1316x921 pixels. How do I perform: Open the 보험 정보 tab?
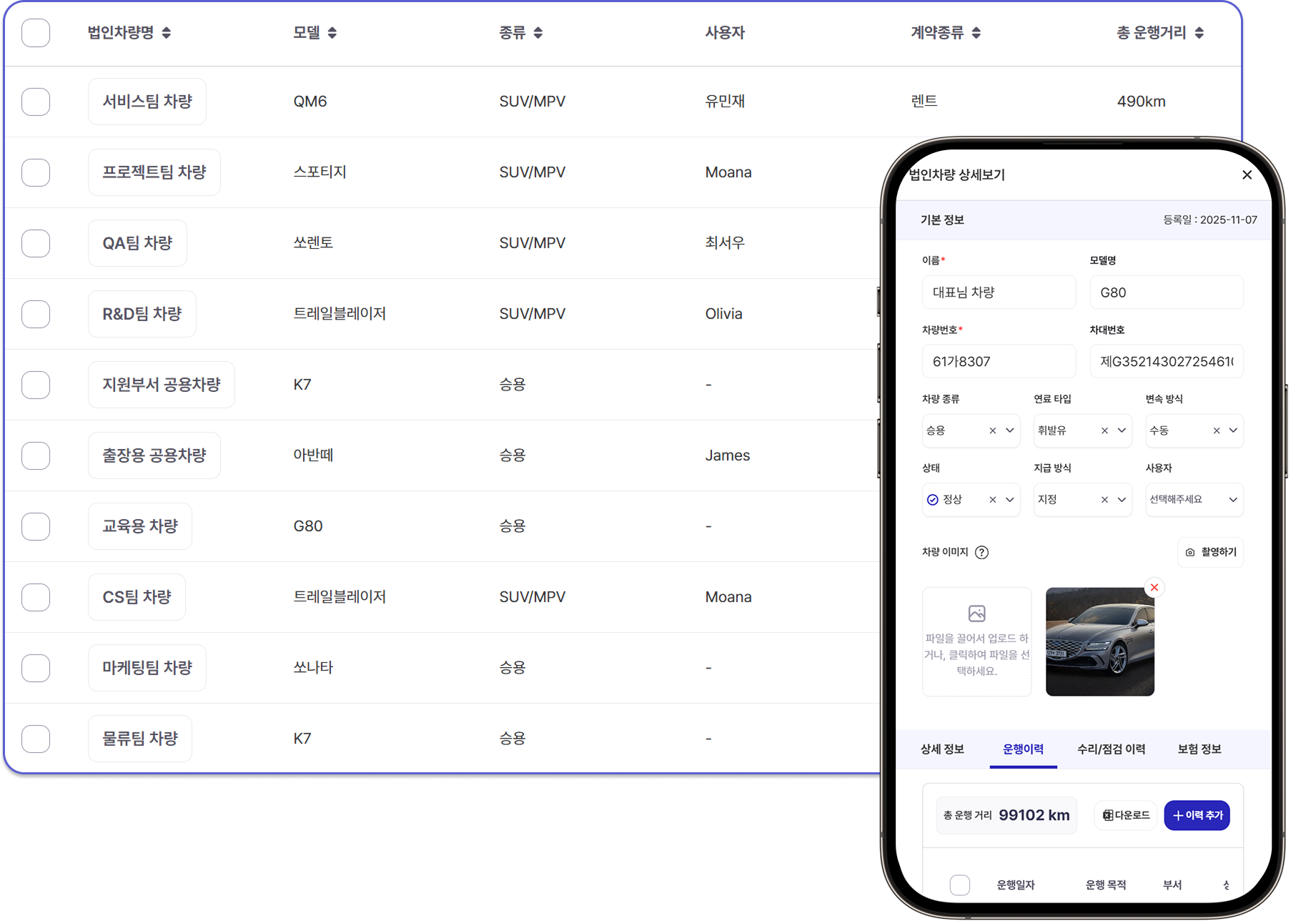coord(1199,749)
